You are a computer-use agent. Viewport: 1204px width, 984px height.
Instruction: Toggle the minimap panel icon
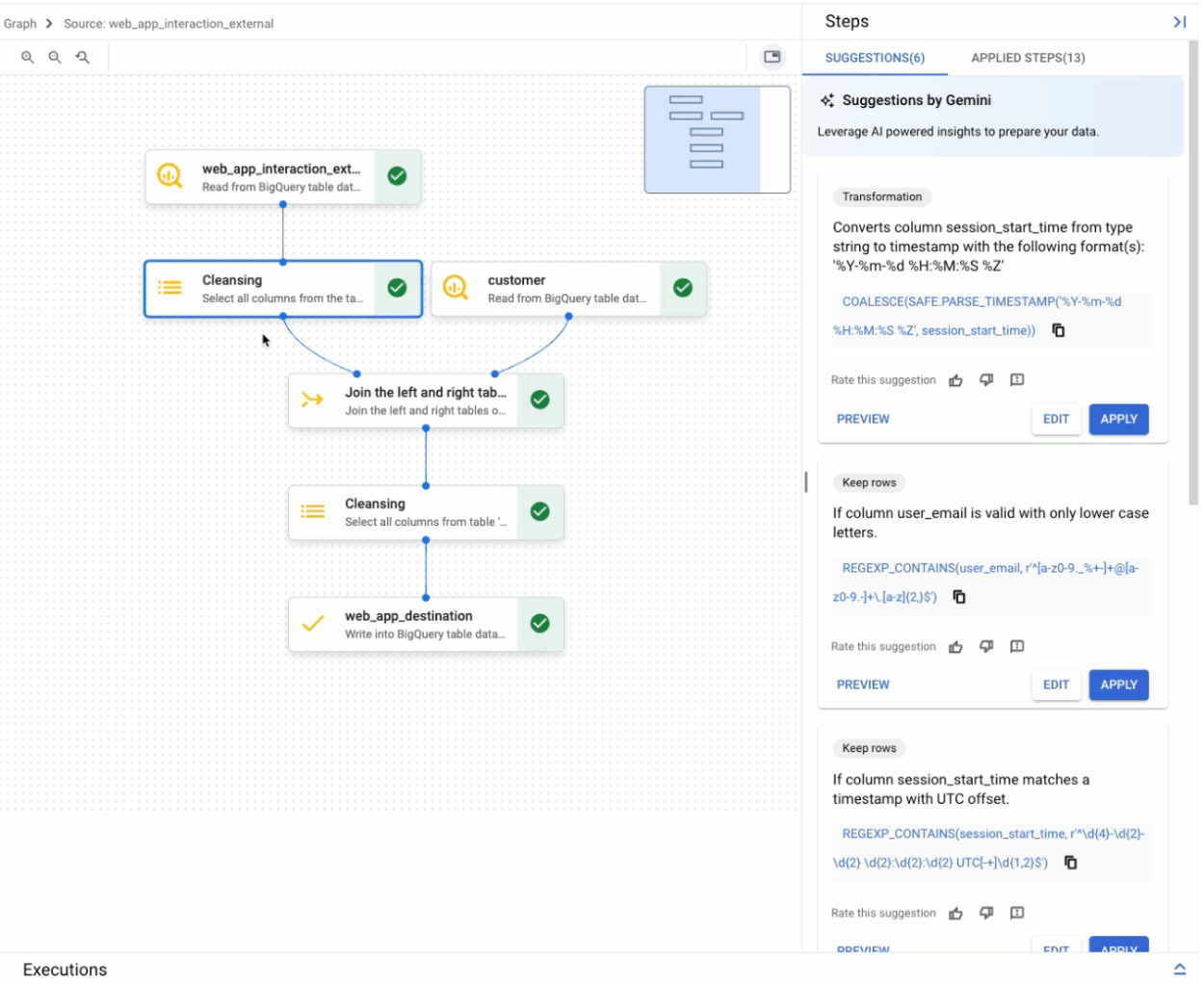[770, 58]
